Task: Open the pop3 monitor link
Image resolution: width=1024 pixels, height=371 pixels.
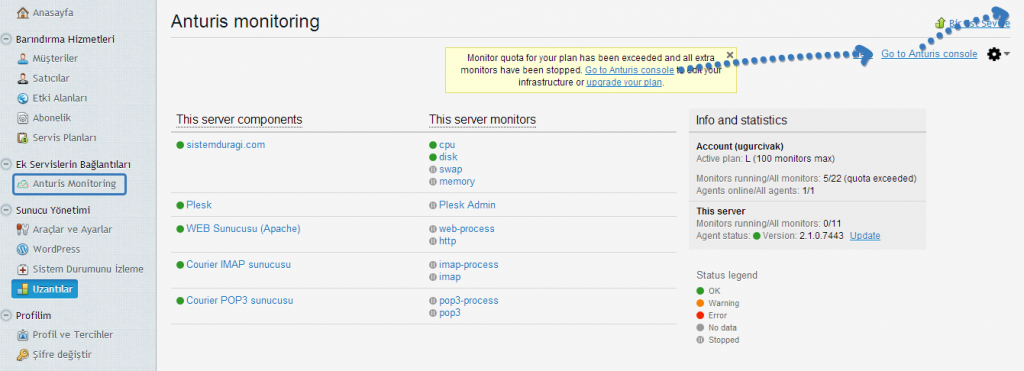Action: pyautogui.click(x=449, y=313)
